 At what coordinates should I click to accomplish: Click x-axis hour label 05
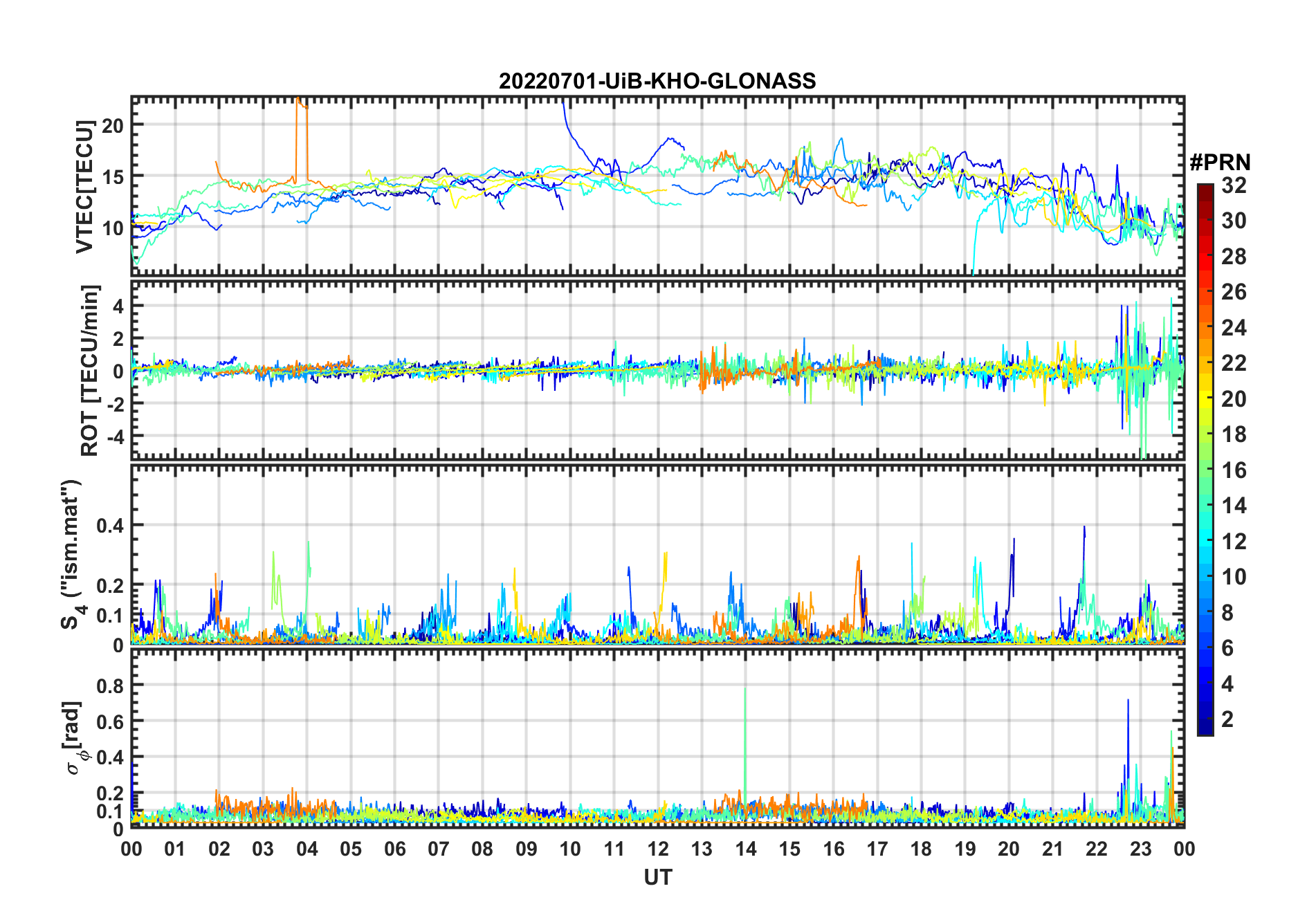click(351, 849)
